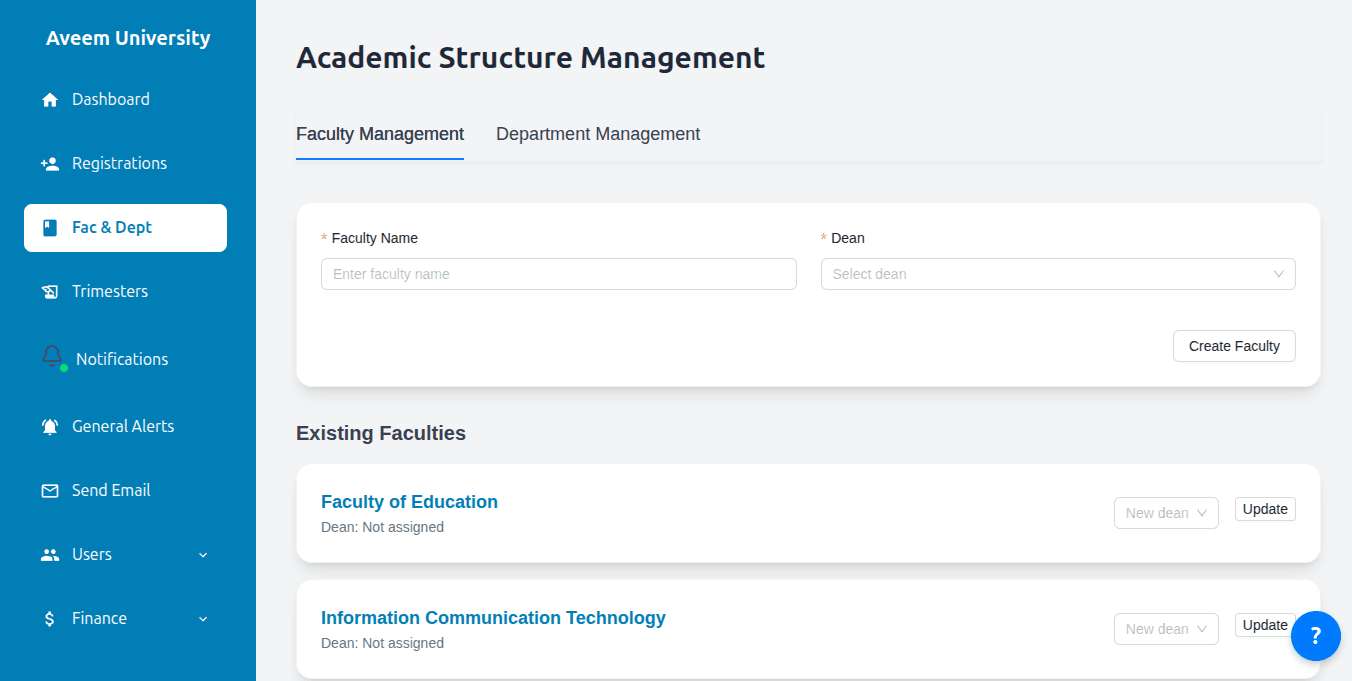Open the Faculty of Education link
Screen dimensions: 1352x681
(409, 501)
